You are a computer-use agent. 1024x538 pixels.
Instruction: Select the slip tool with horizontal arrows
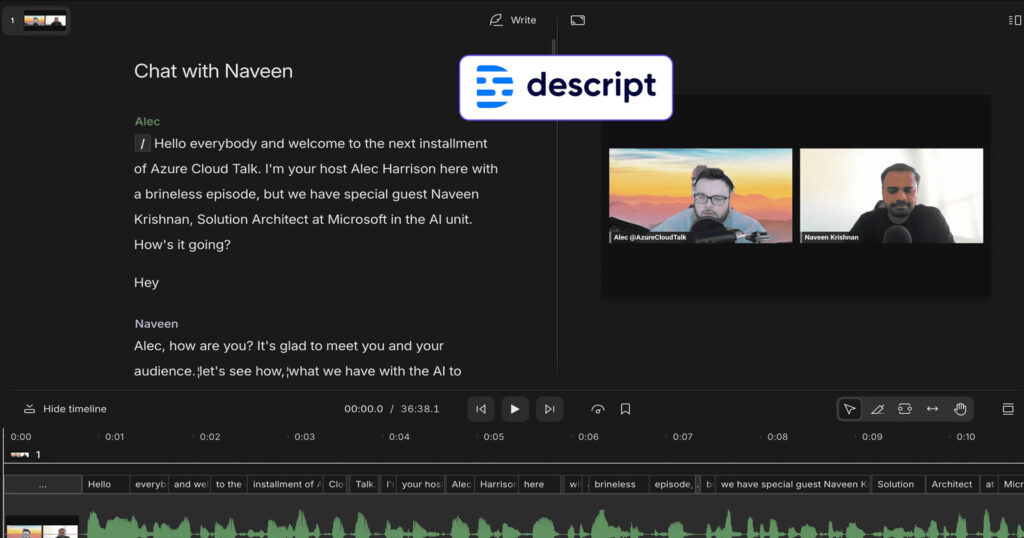[932, 409]
